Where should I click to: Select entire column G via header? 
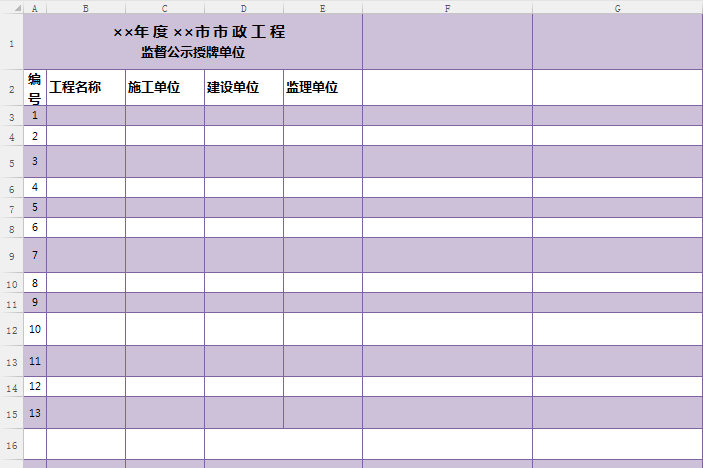[617, 8]
